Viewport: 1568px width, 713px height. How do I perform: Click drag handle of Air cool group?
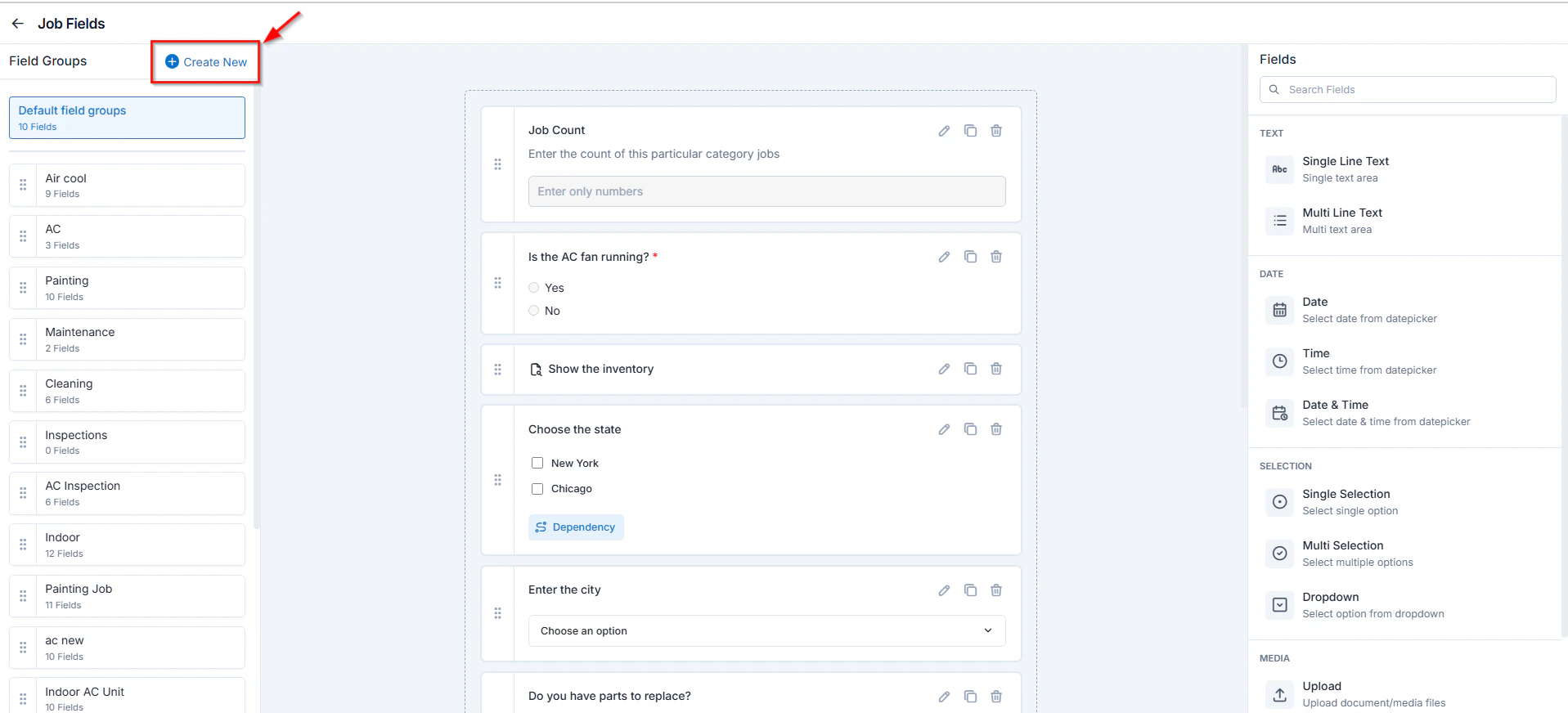(23, 185)
